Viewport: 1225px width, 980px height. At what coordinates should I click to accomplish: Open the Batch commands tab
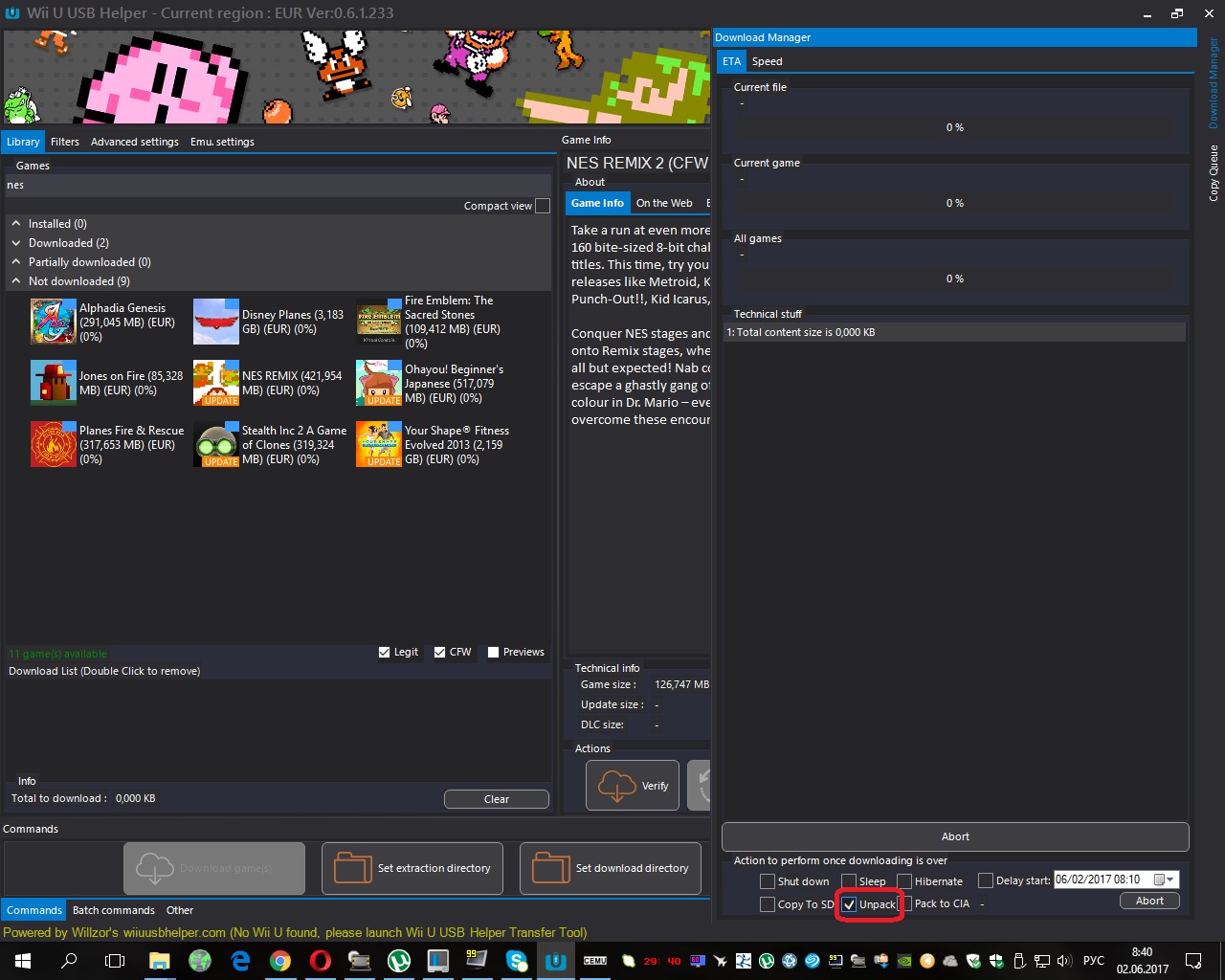[113, 910]
